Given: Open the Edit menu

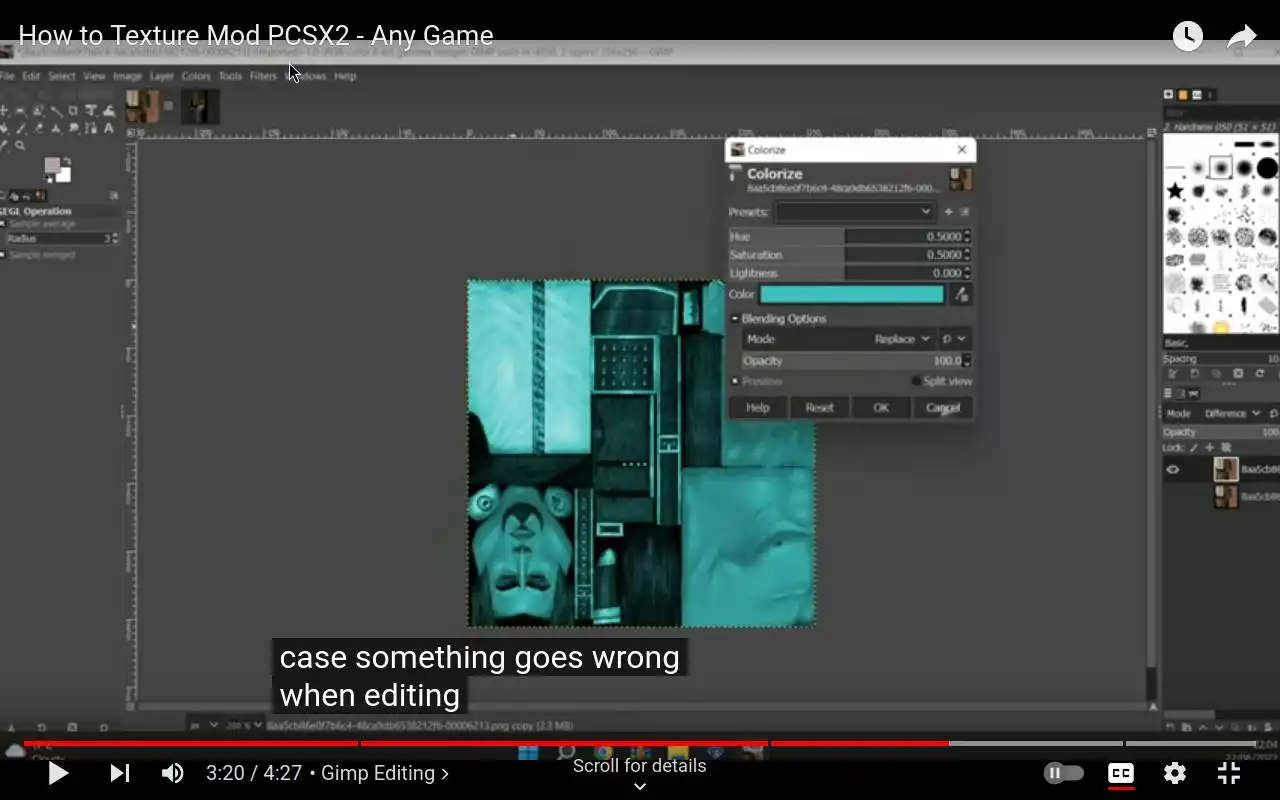Looking at the screenshot, I should [x=31, y=76].
